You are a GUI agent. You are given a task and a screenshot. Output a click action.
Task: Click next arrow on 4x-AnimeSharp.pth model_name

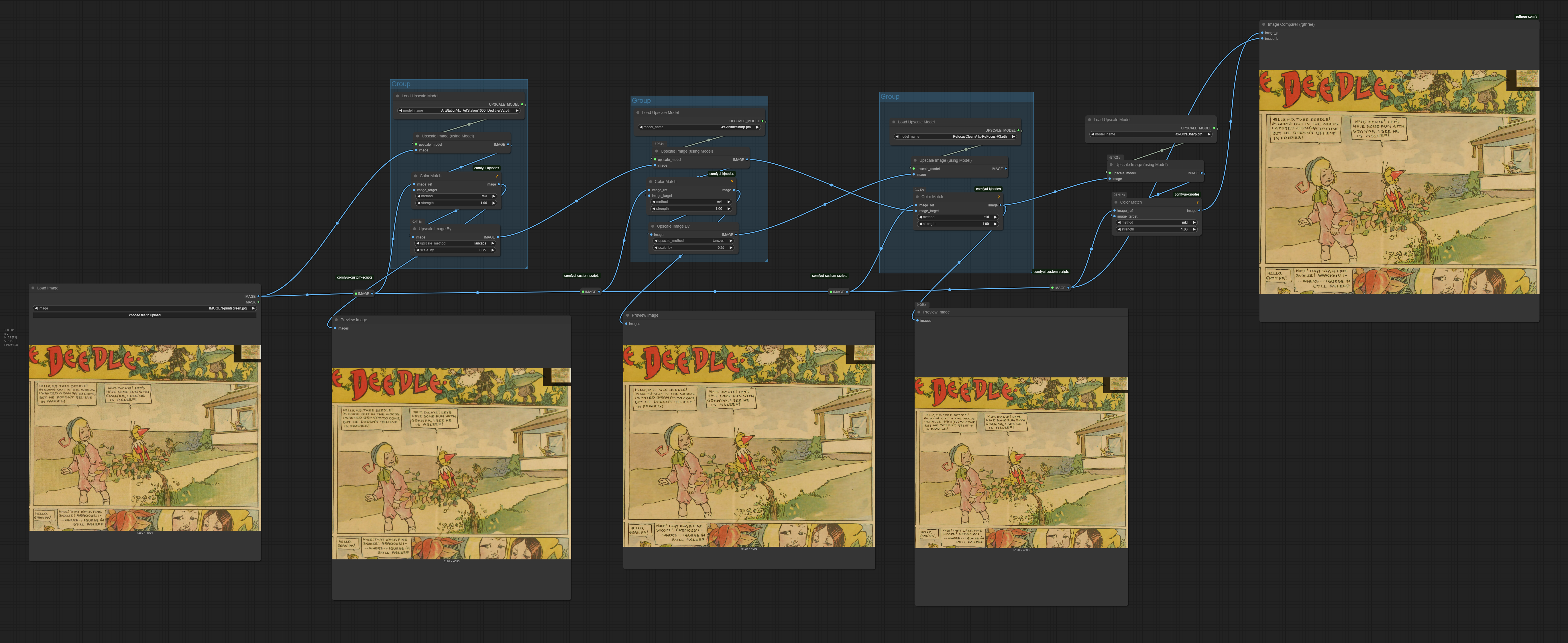click(x=758, y=127)
